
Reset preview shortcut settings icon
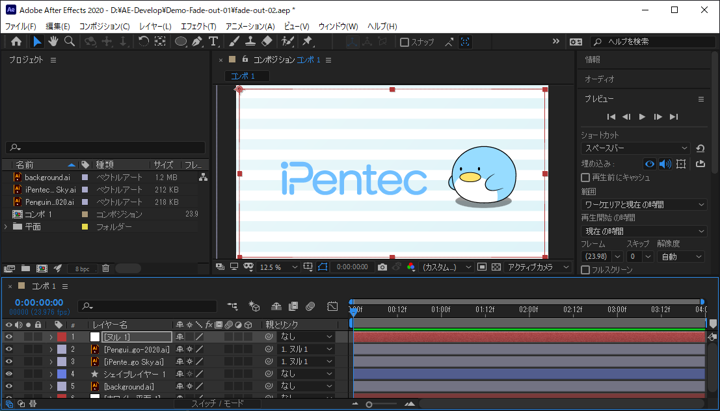click(x=700, y=148)
